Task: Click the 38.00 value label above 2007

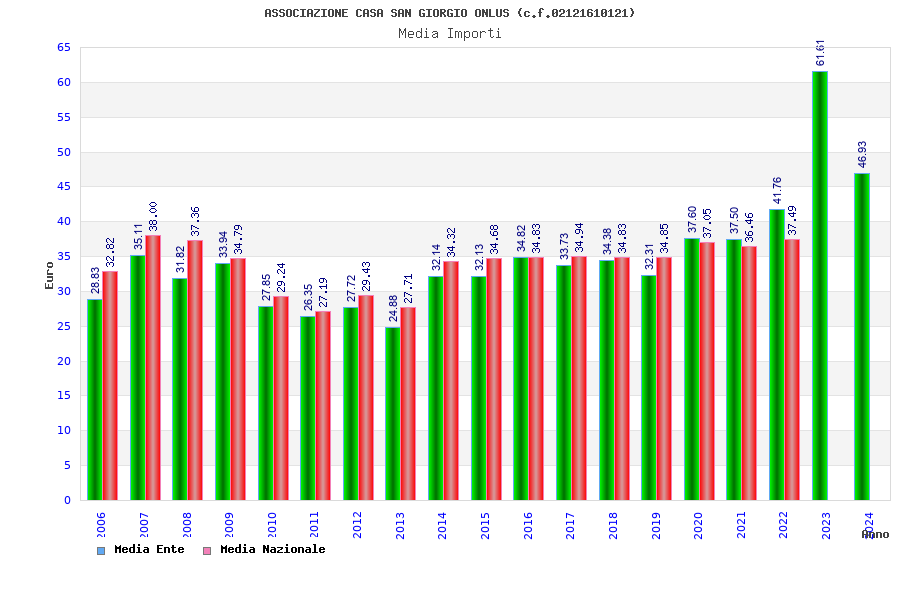Action: 153,216
